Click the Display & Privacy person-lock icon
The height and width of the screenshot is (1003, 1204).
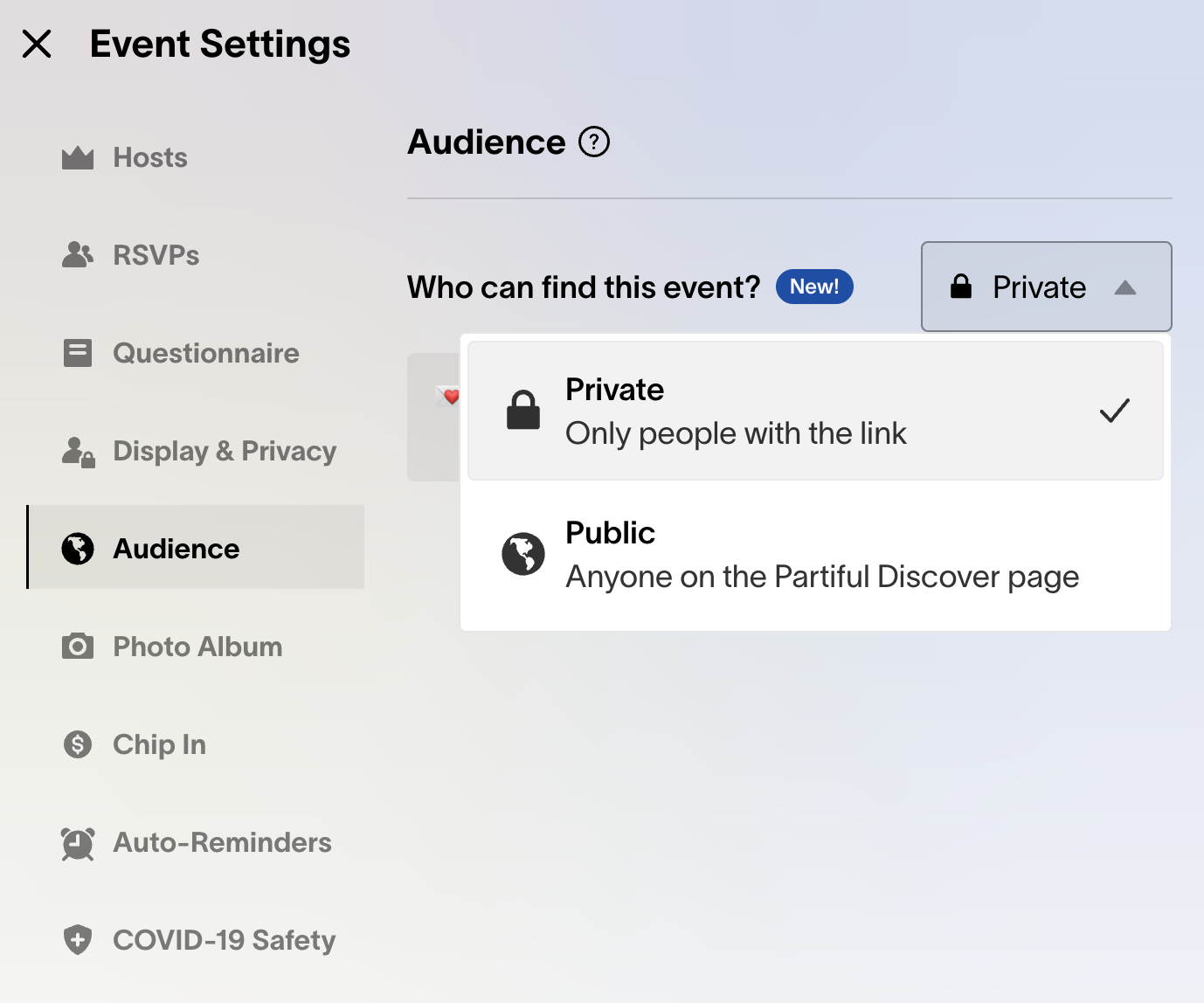[x=78, y=452]
